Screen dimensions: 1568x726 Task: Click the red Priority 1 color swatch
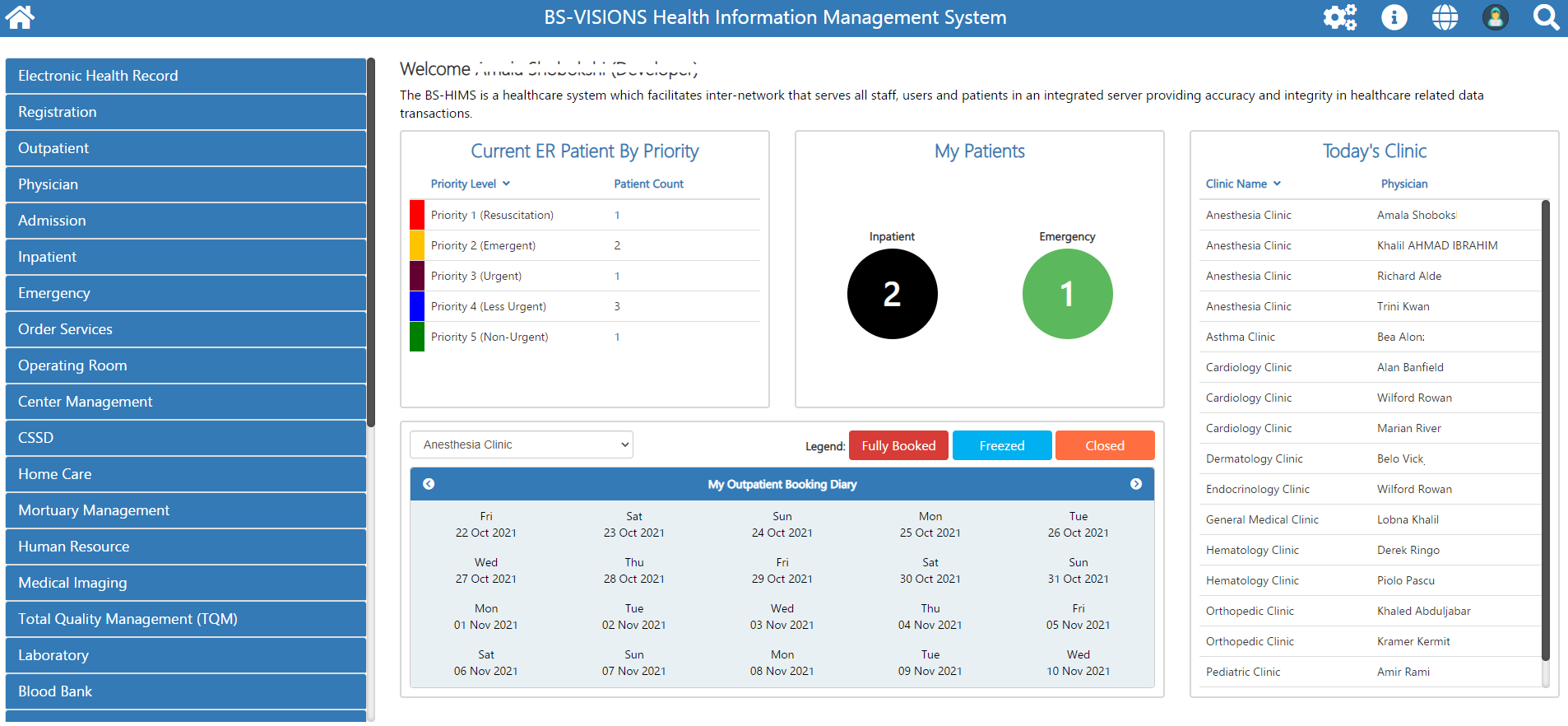(x=417, y=215)
